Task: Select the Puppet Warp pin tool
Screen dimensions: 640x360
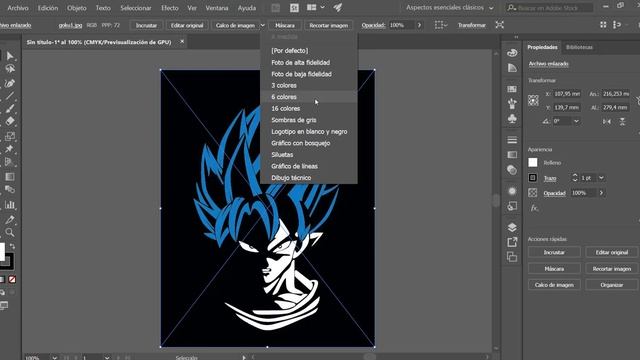Action: (x=10, y=149)
